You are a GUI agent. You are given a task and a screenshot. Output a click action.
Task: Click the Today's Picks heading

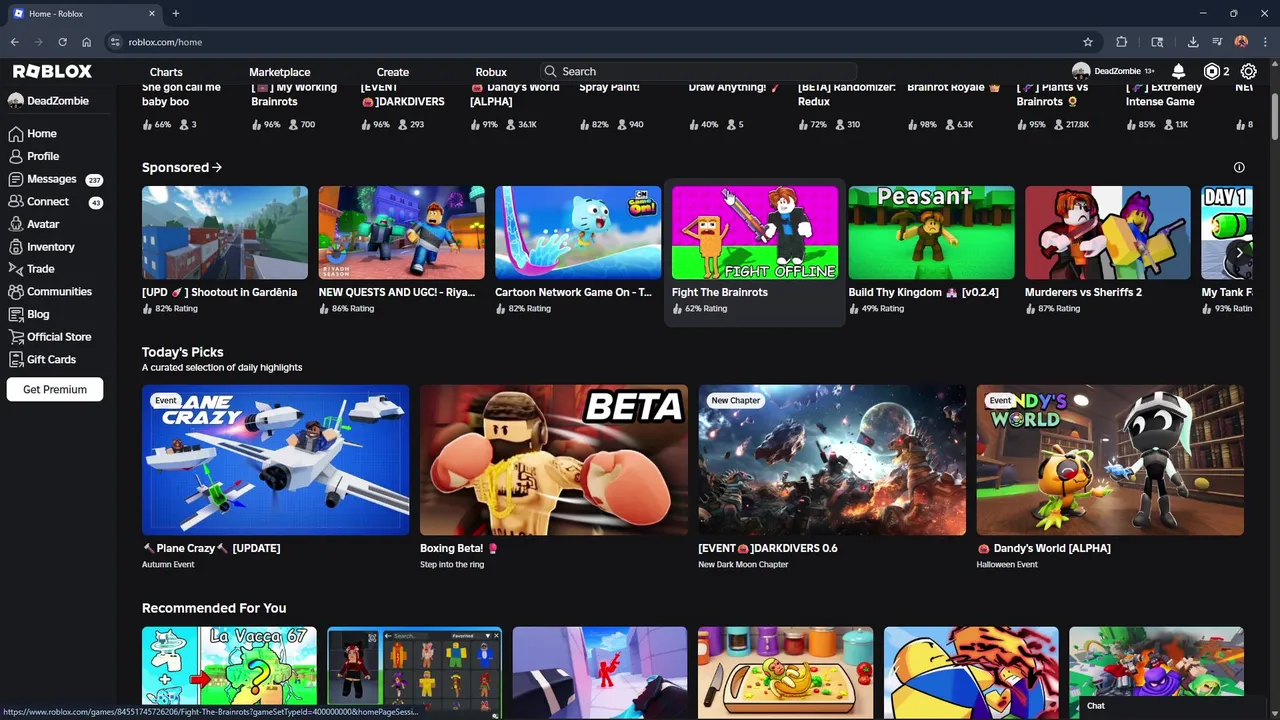pos(183,352)
